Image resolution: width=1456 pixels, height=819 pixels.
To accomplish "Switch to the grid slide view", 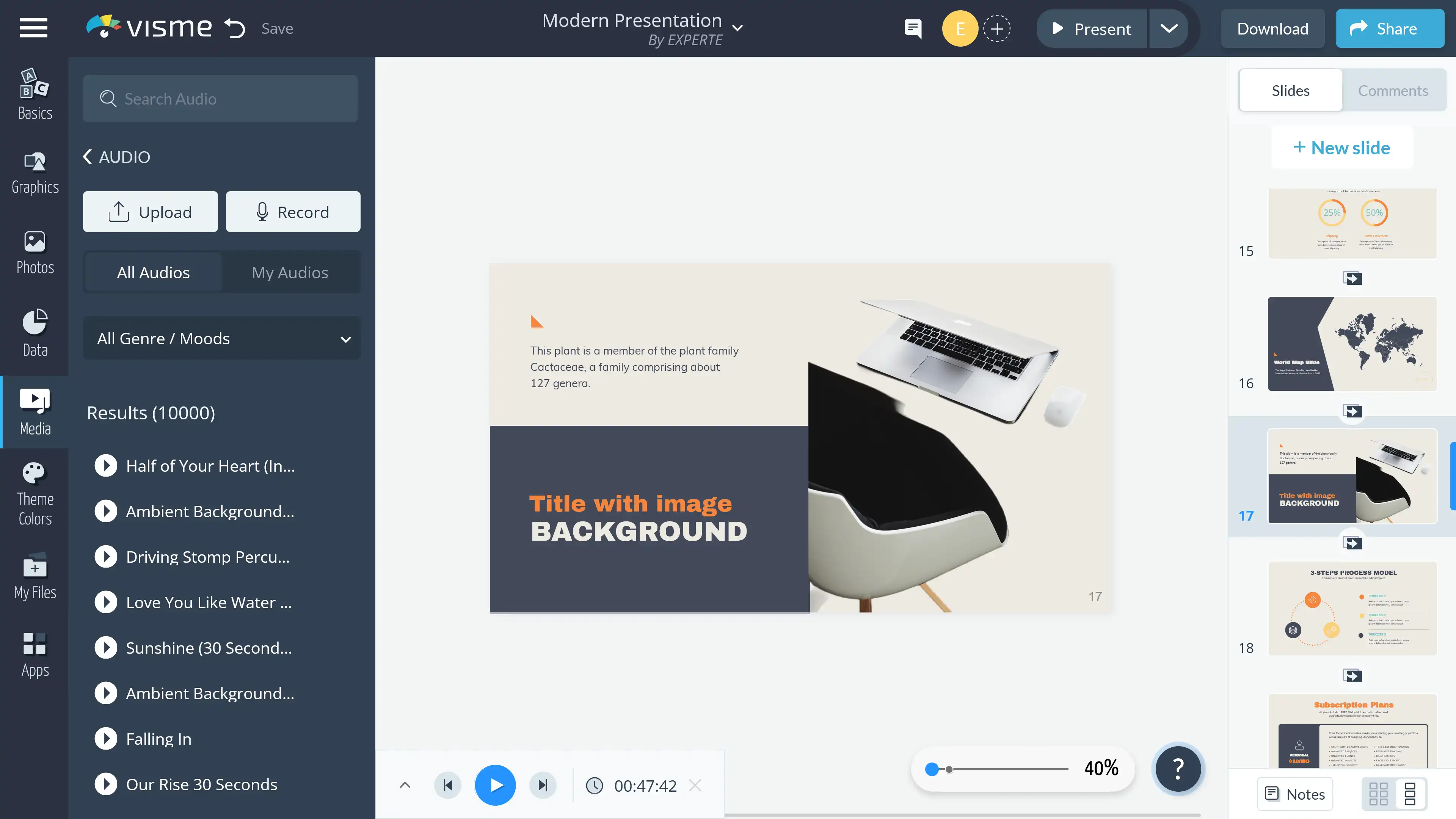I will coord(1379,794).
